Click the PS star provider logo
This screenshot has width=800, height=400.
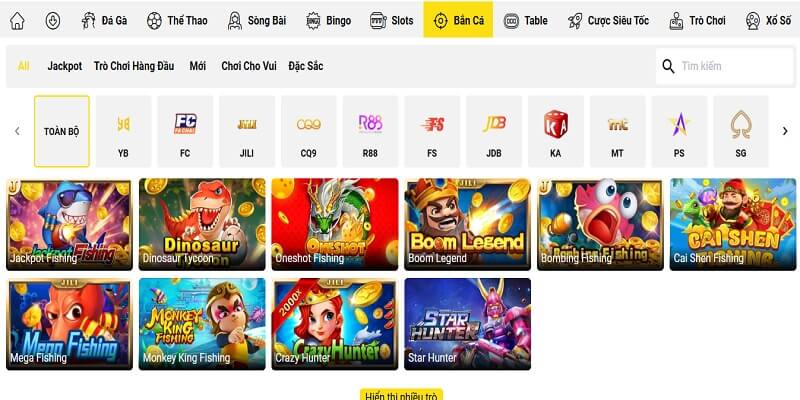[679, 124]
